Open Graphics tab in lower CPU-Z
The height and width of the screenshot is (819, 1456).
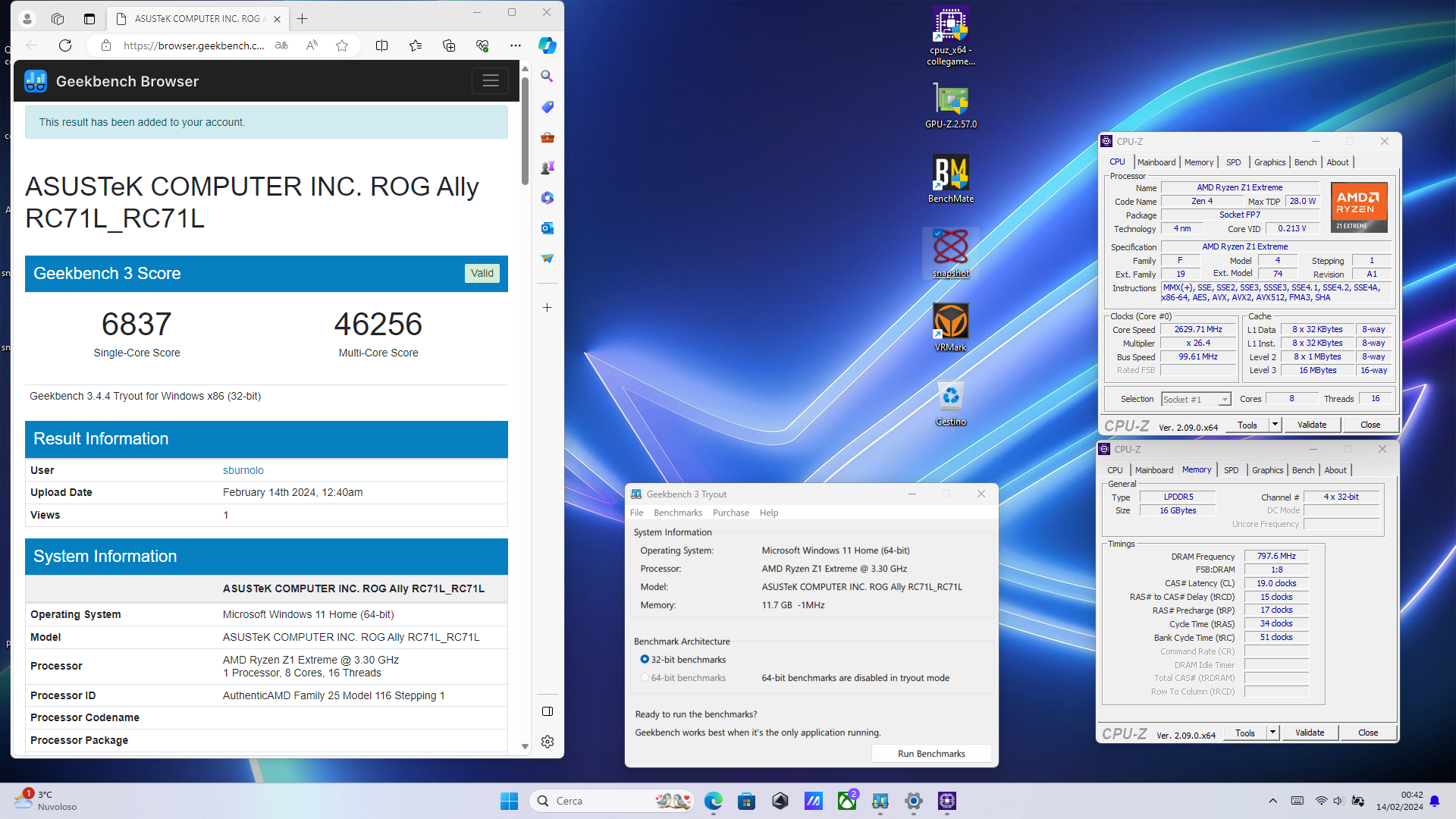(x=1268, y=470)
